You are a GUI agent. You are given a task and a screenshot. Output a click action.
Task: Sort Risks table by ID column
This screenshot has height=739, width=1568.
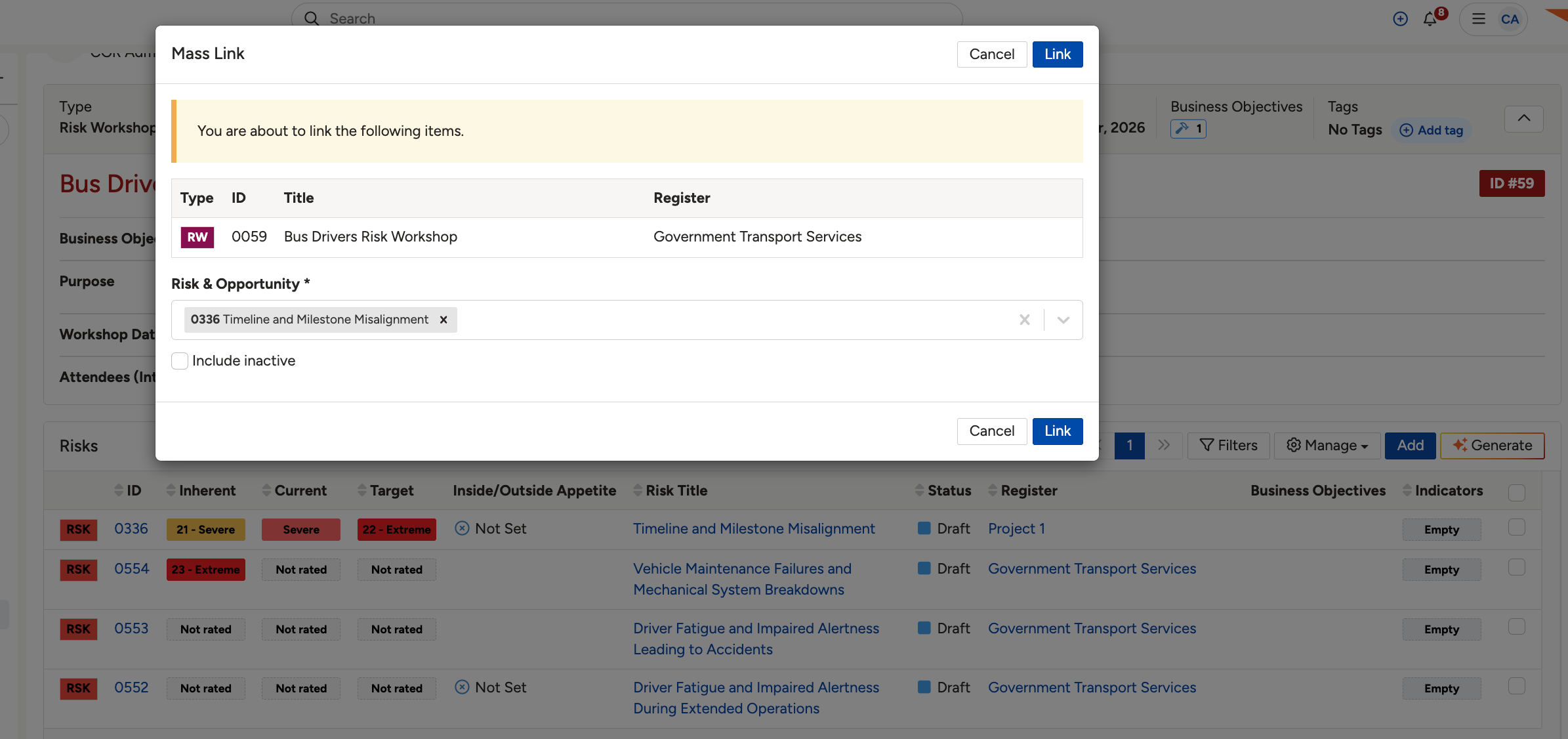coord(128,491)
